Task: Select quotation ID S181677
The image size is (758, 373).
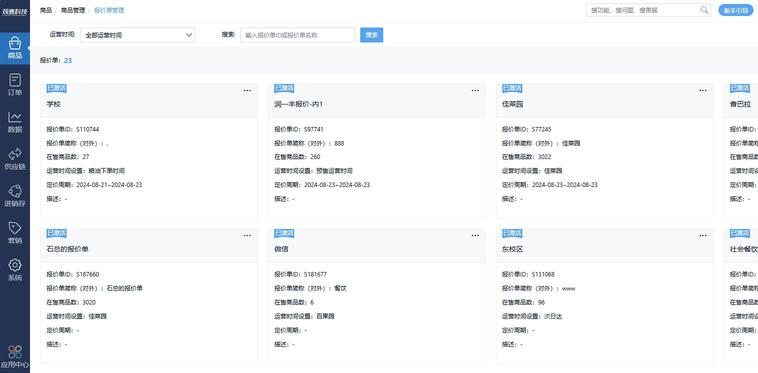Action: 315,274
